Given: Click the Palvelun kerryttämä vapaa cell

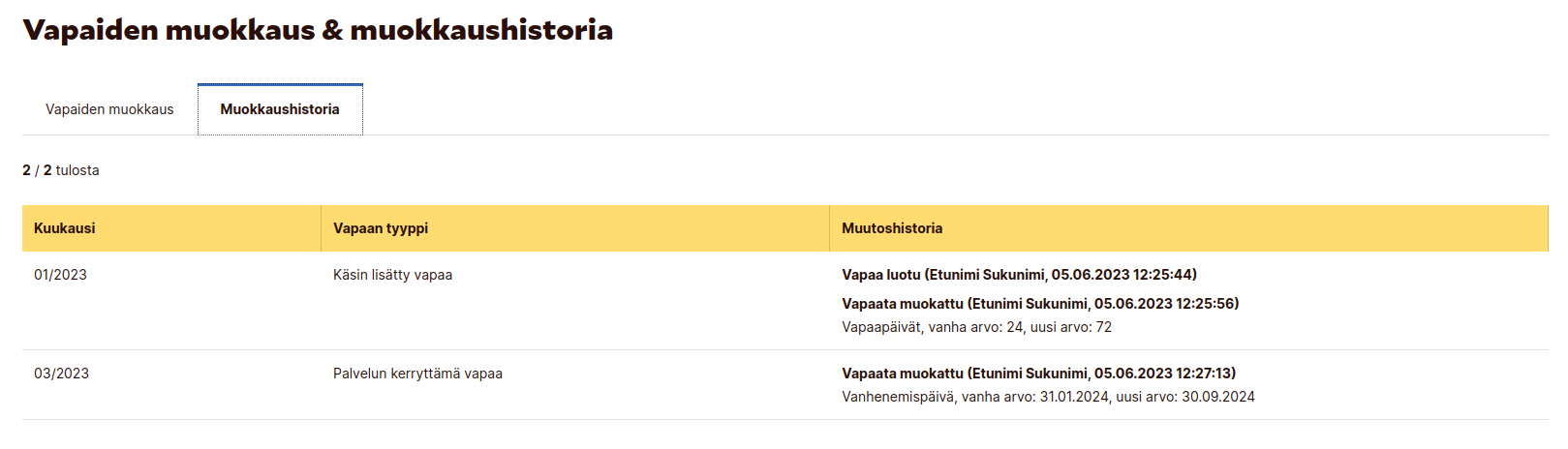Looking at the screenshot, I should (417, 374).
